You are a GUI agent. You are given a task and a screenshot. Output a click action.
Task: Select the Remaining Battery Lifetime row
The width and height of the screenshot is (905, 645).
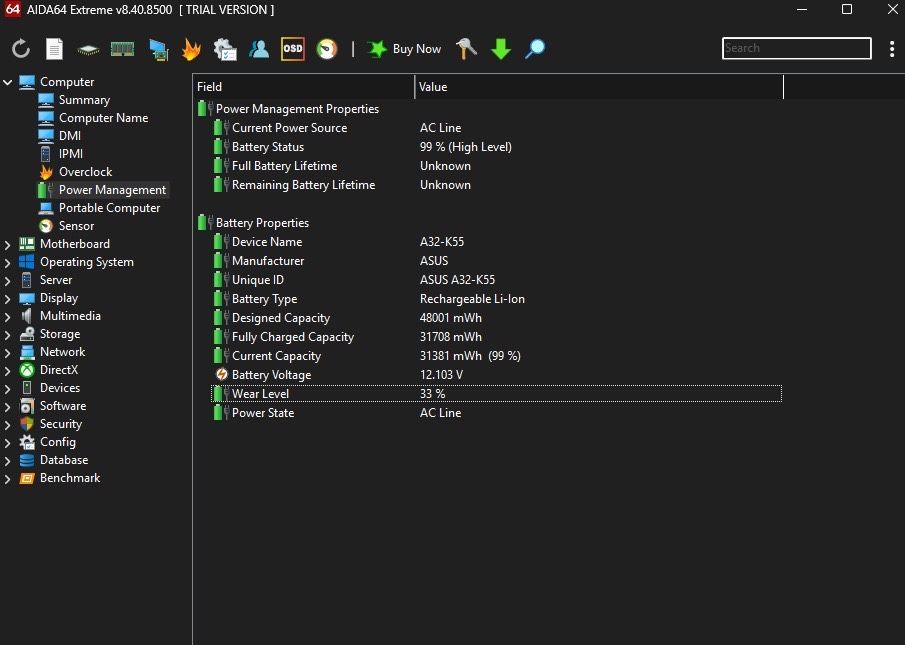pyautogui.click(x=496, y=185)
